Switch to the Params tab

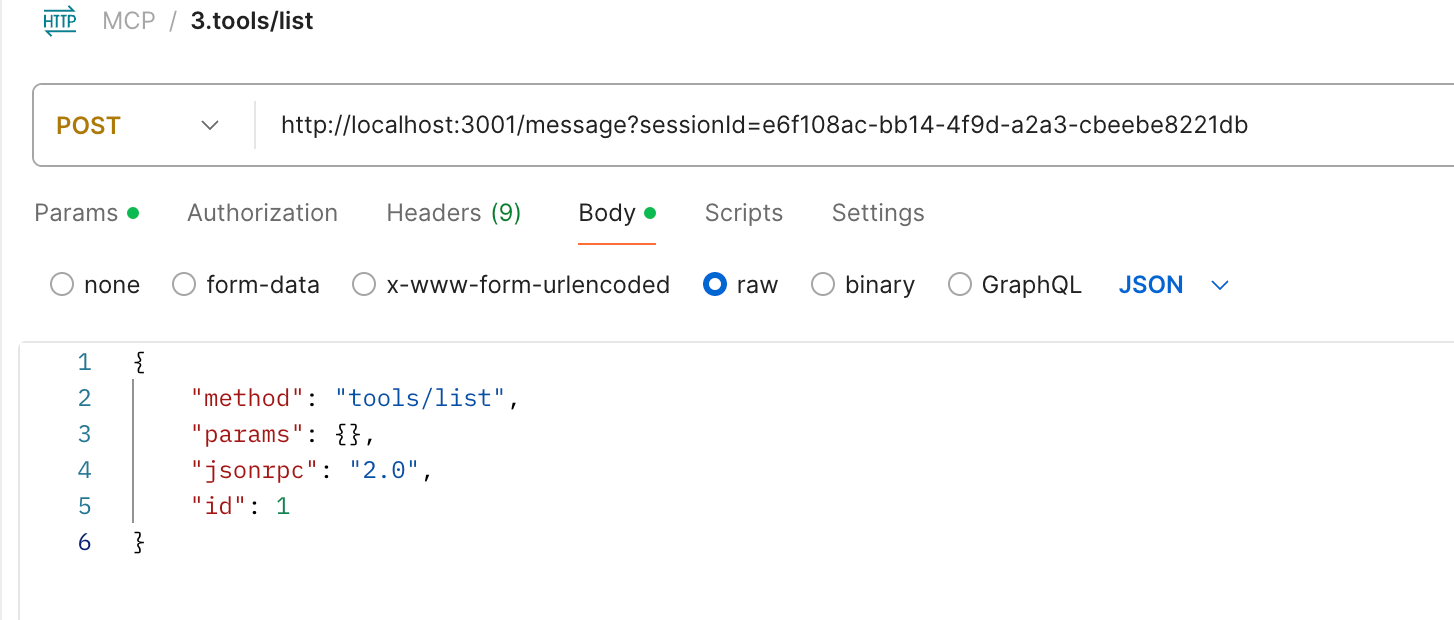(x=86, y=213)
